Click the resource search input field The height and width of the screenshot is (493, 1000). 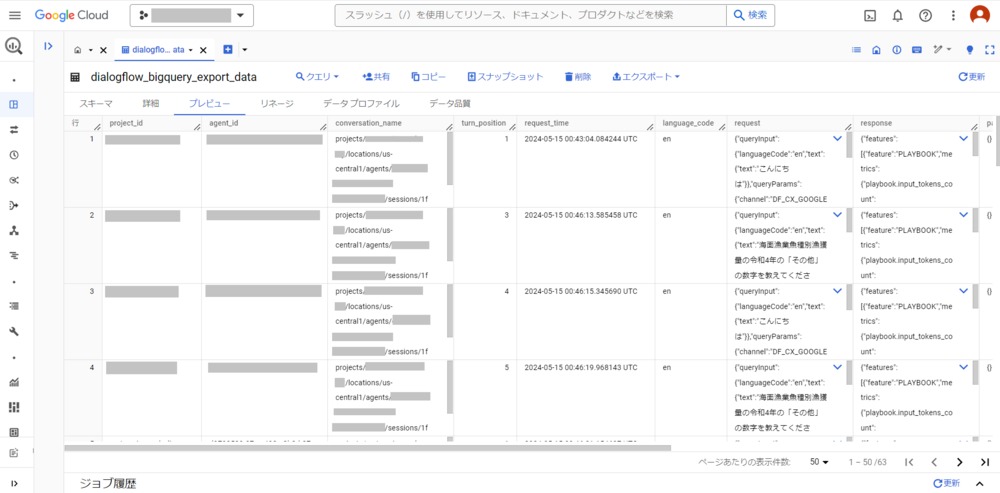530,15
